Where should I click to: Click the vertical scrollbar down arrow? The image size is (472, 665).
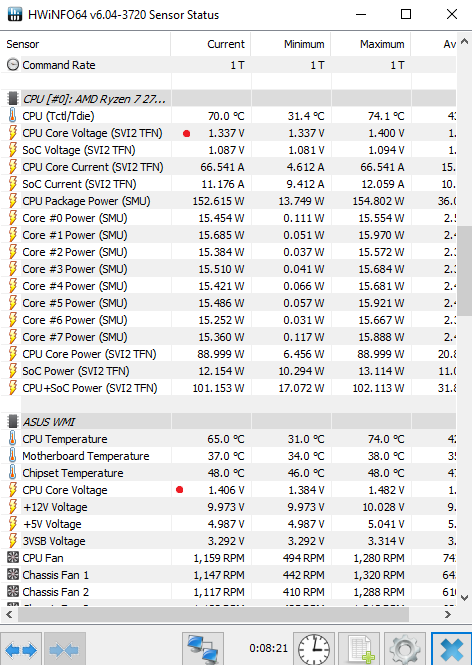[464, 598]
